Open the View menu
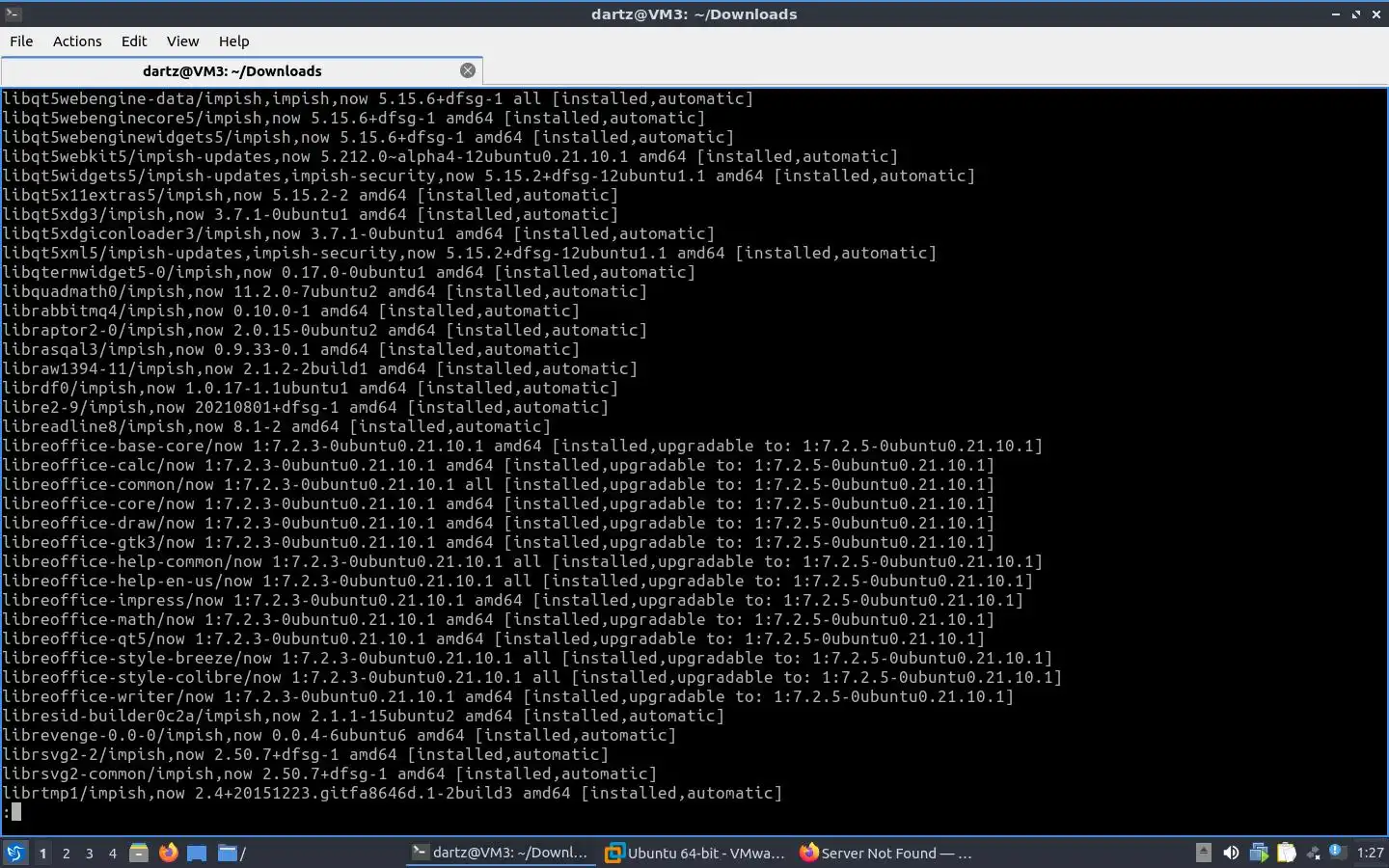 click(x=182, y=41)
